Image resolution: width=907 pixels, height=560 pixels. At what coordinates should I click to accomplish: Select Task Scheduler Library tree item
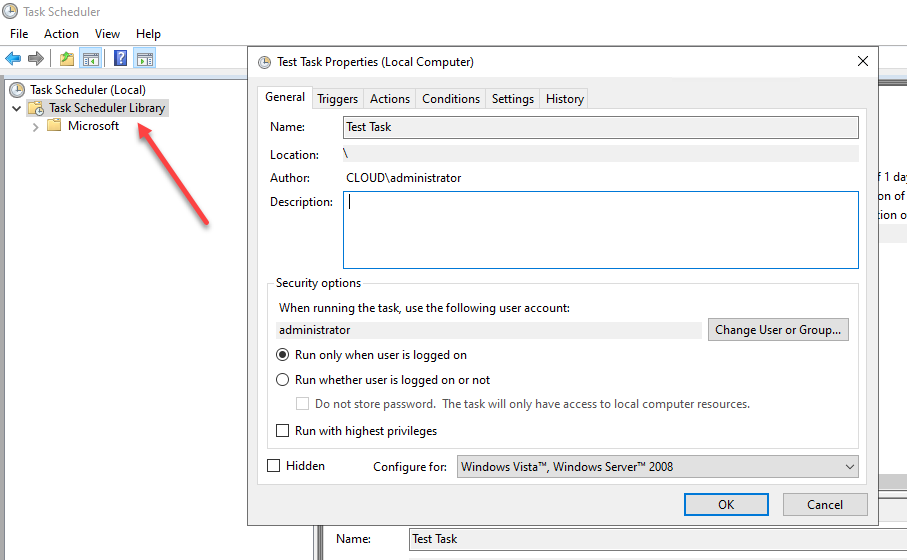tap(107, 108)
